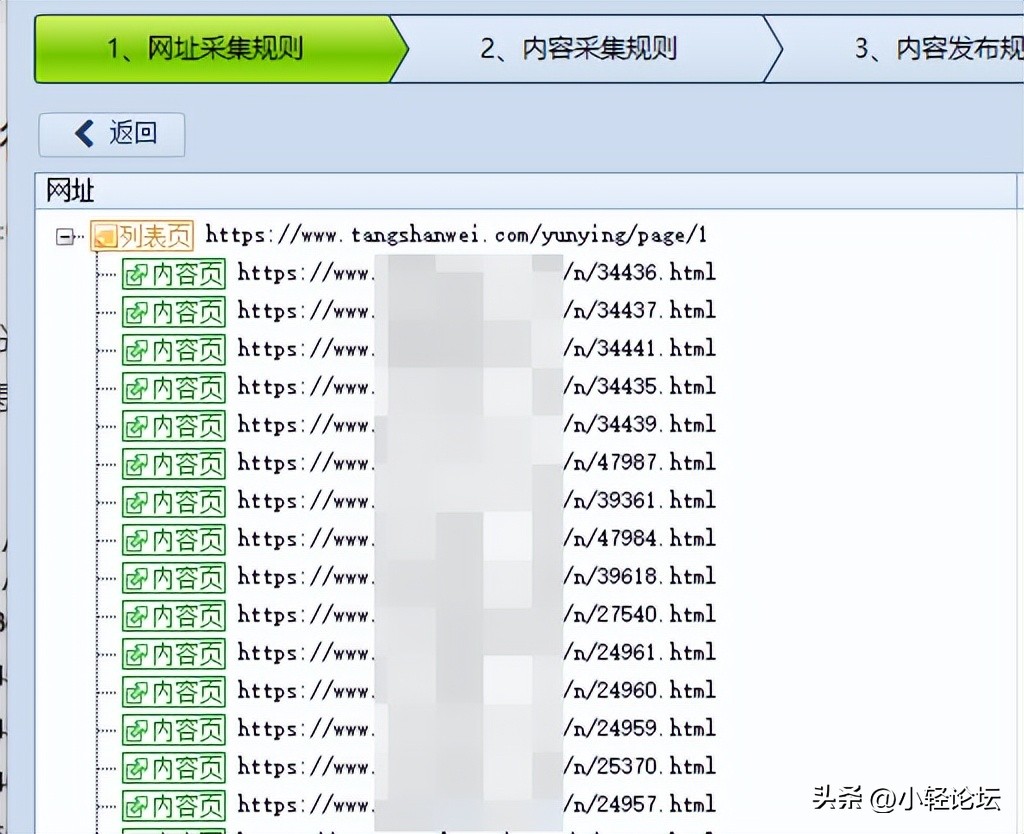Viewport: 1024px width, 834px height.
Task: Click 内容页 icon for 34439.html
Action: coord(174,425)
